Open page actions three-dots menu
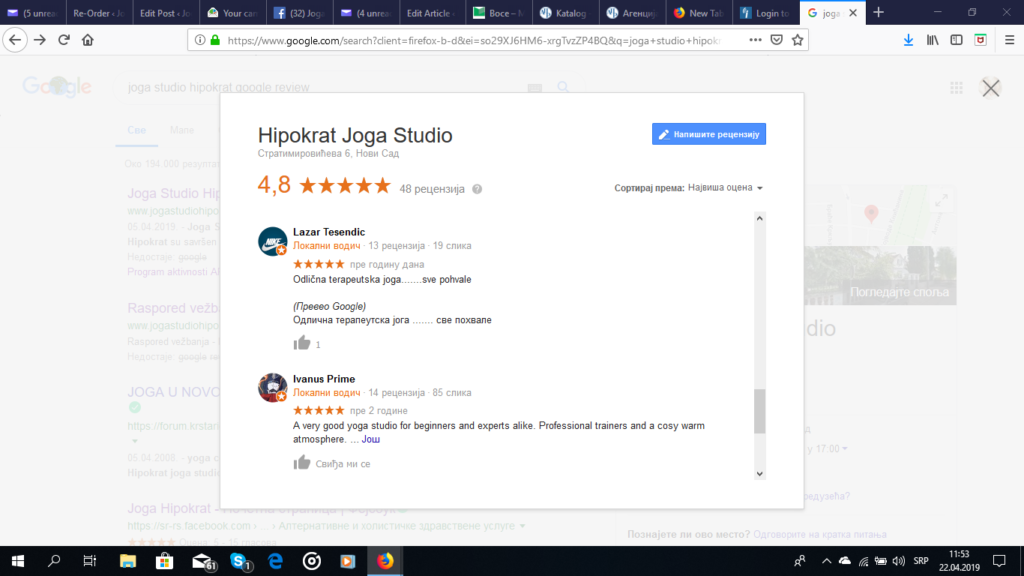 755,40
